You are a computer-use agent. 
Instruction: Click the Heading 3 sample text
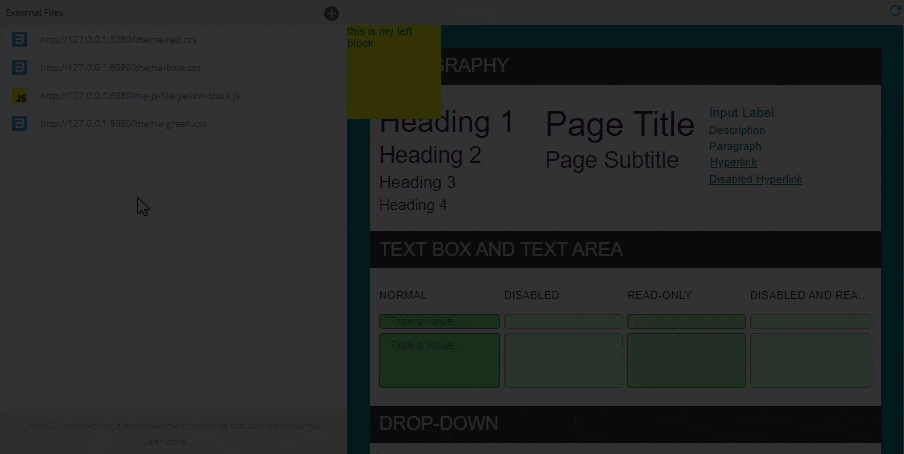click(x=417, y=182)
